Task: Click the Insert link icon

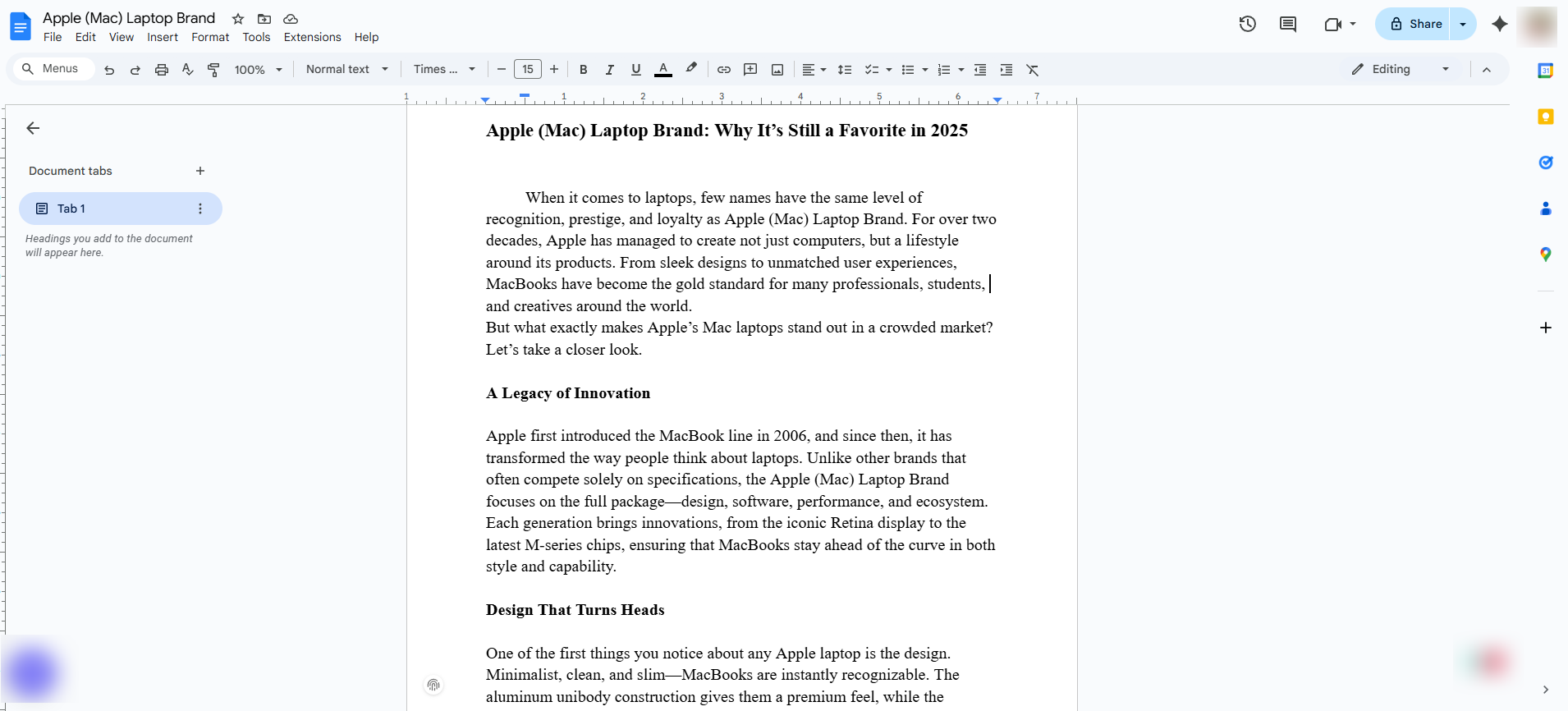Action: (723, 70)
